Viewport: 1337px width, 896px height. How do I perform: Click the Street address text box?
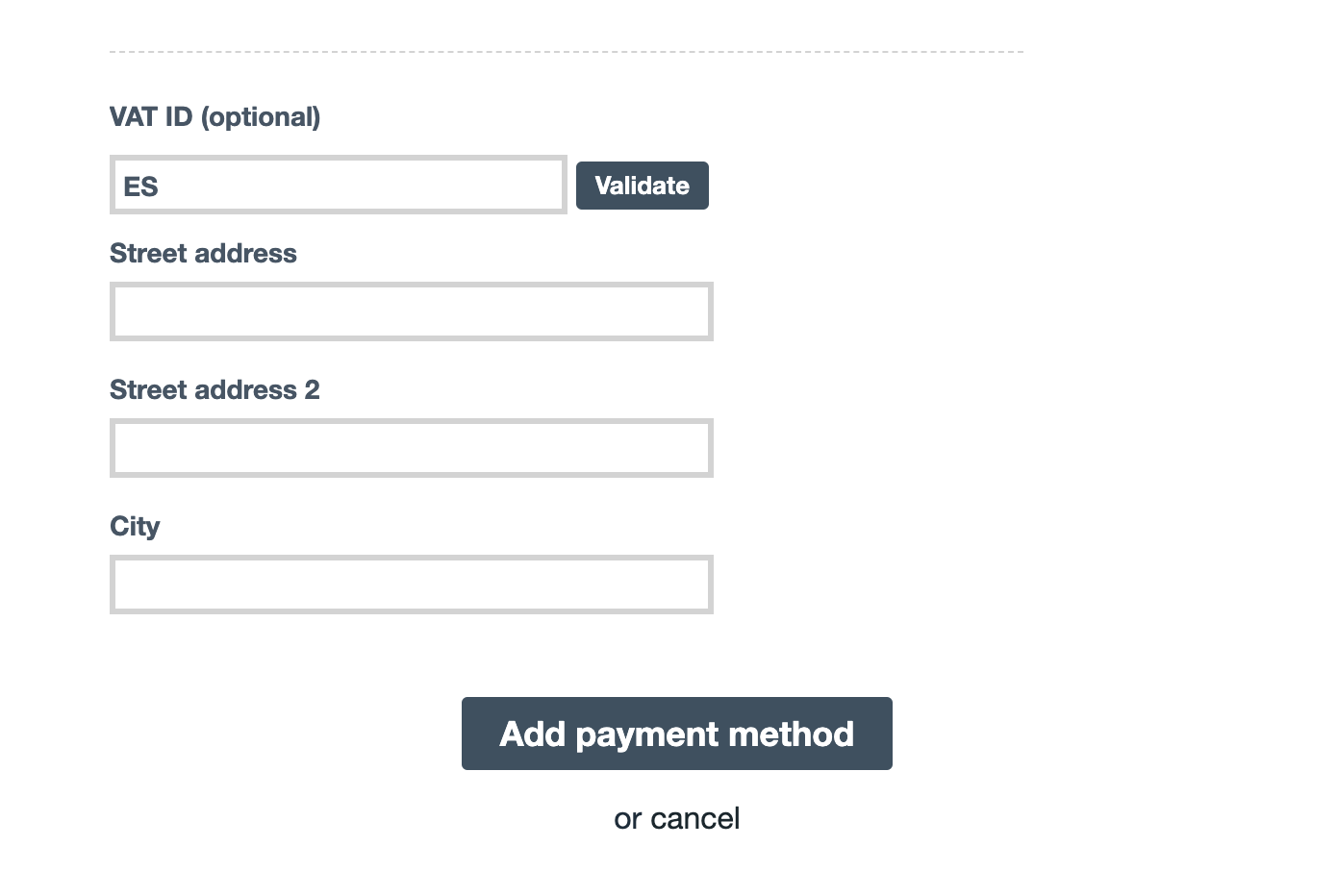click(411, 311)
